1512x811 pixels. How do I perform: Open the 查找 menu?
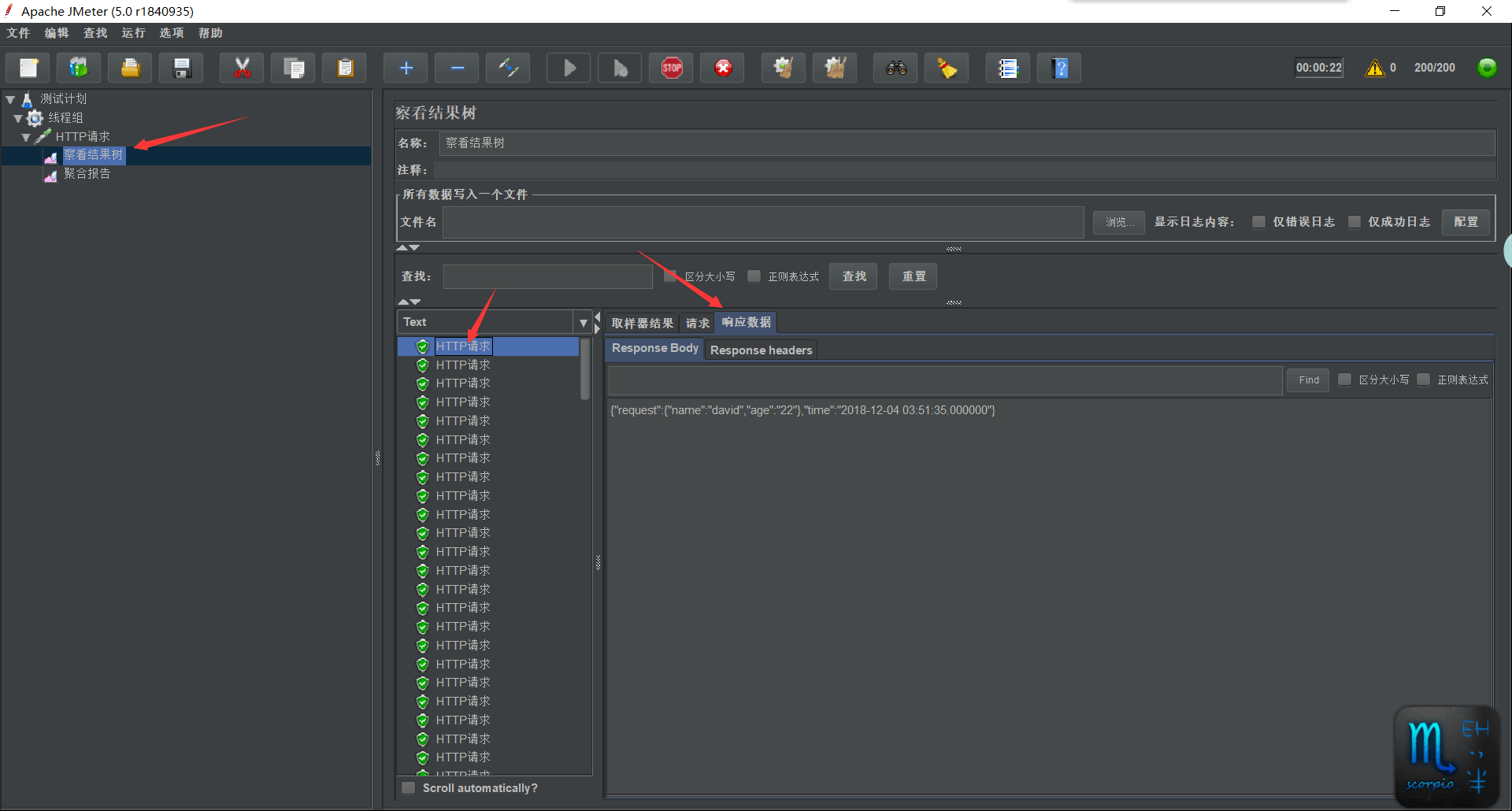click(x=95, y=33)
